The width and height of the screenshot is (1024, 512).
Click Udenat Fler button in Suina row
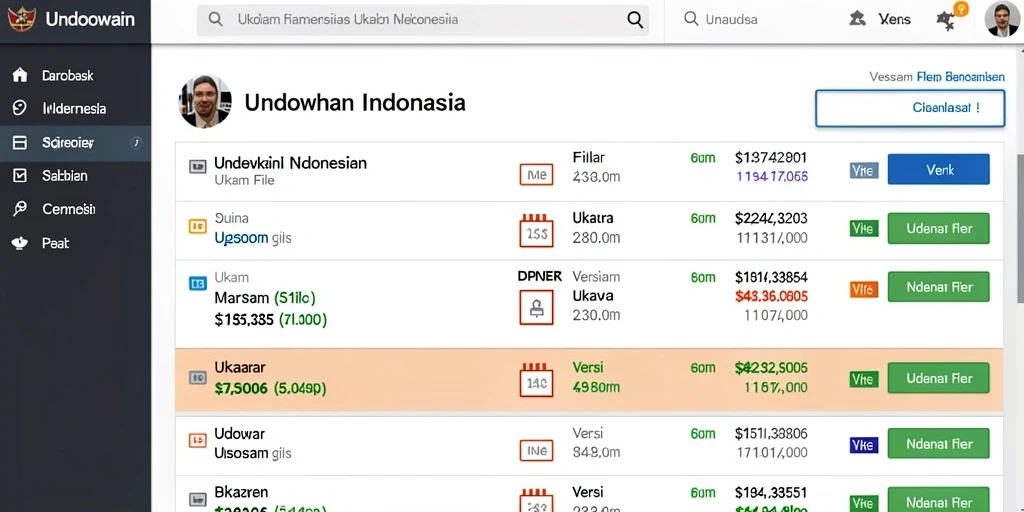click(938, 229)
